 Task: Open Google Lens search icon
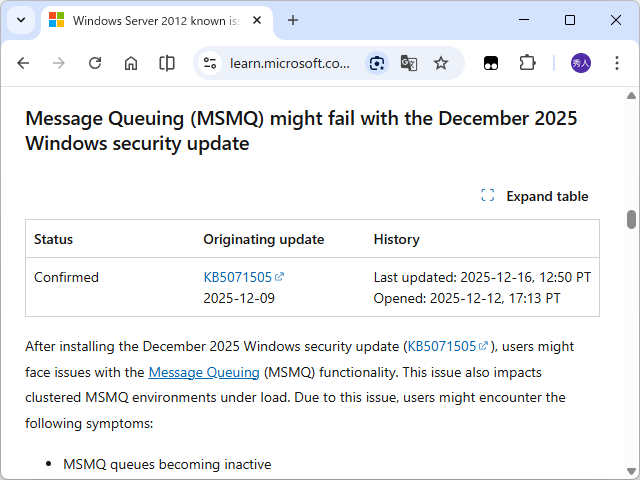[x=376, y=63]
